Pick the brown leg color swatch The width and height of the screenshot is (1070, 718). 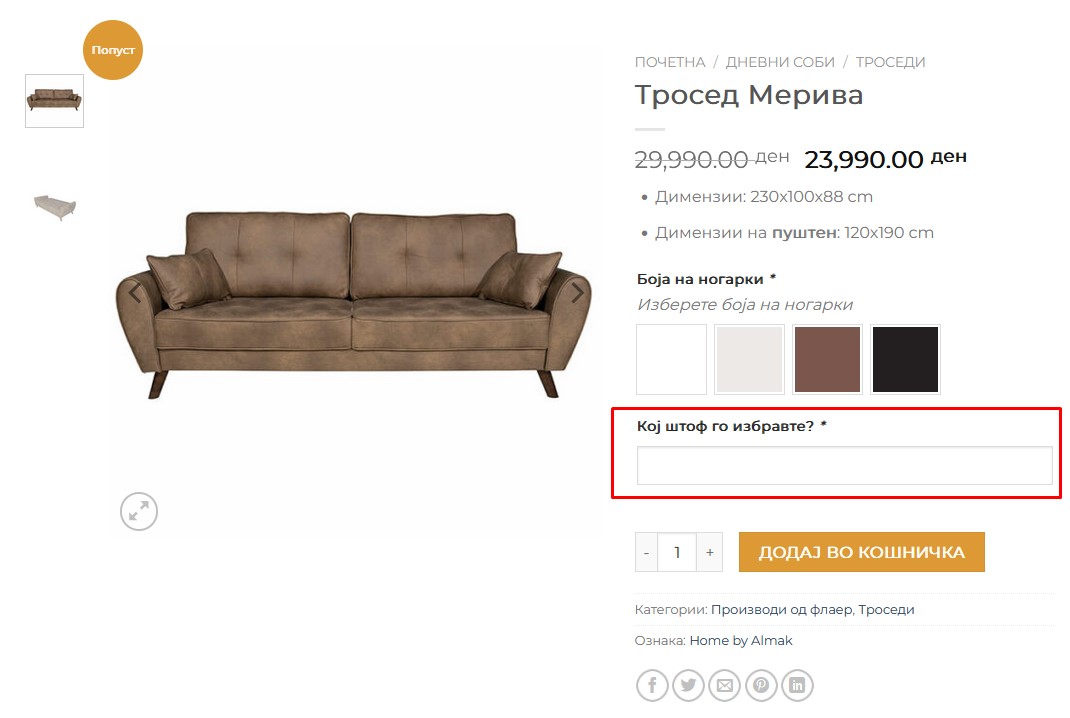pyautogui.click(x=827, y=359)
